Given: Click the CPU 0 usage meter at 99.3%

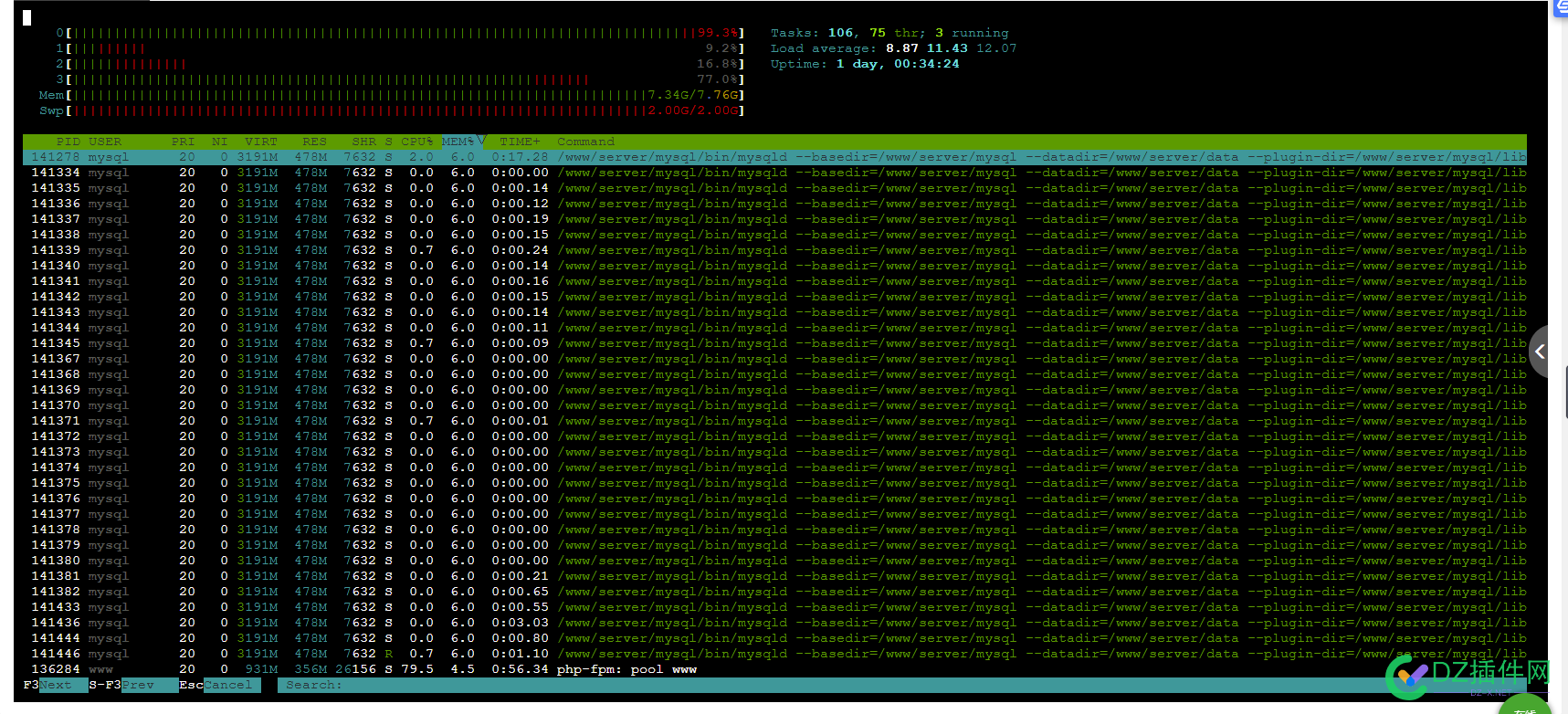Looking at the screenshot, I should click(x=400, y=33).
